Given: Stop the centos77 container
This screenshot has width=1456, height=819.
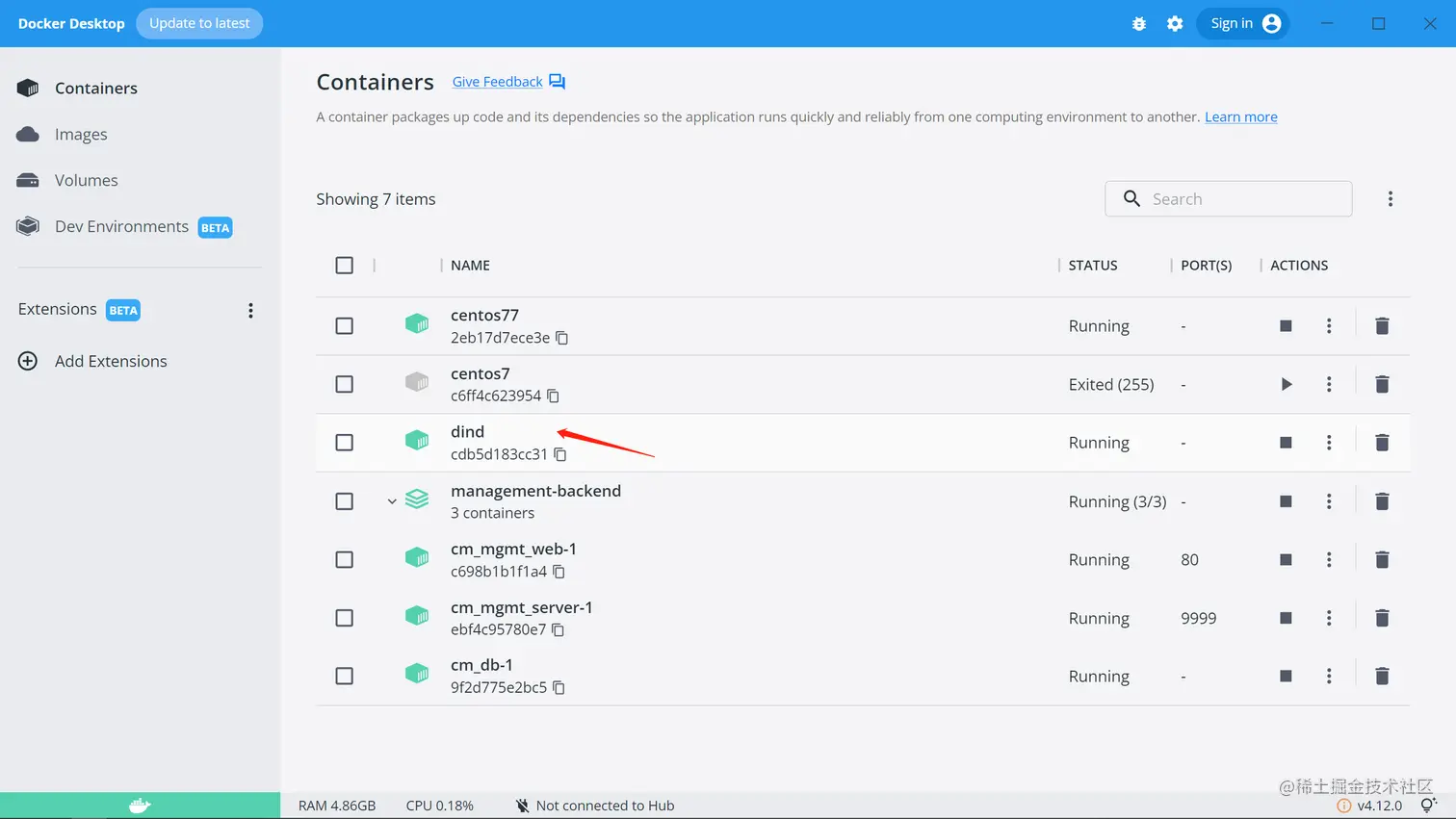Looking at the screenshot, I should coord(1286,326).
